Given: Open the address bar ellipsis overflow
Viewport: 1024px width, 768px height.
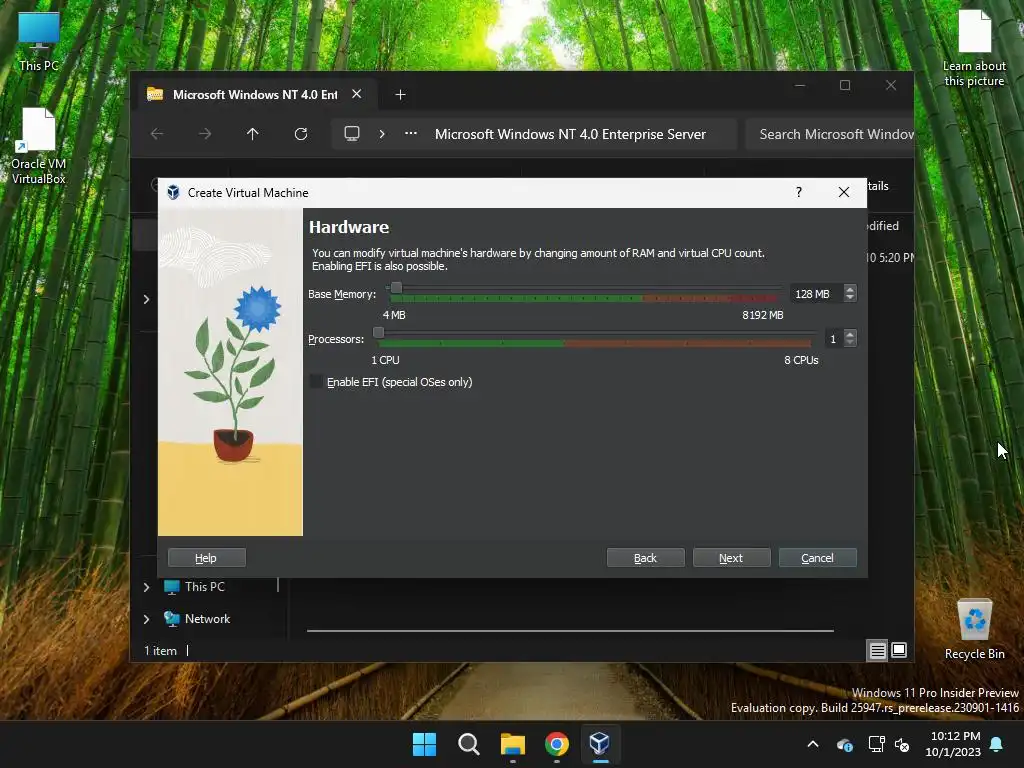Looking at the screenshot, I should pyautogui.click(x=411, y=133).
